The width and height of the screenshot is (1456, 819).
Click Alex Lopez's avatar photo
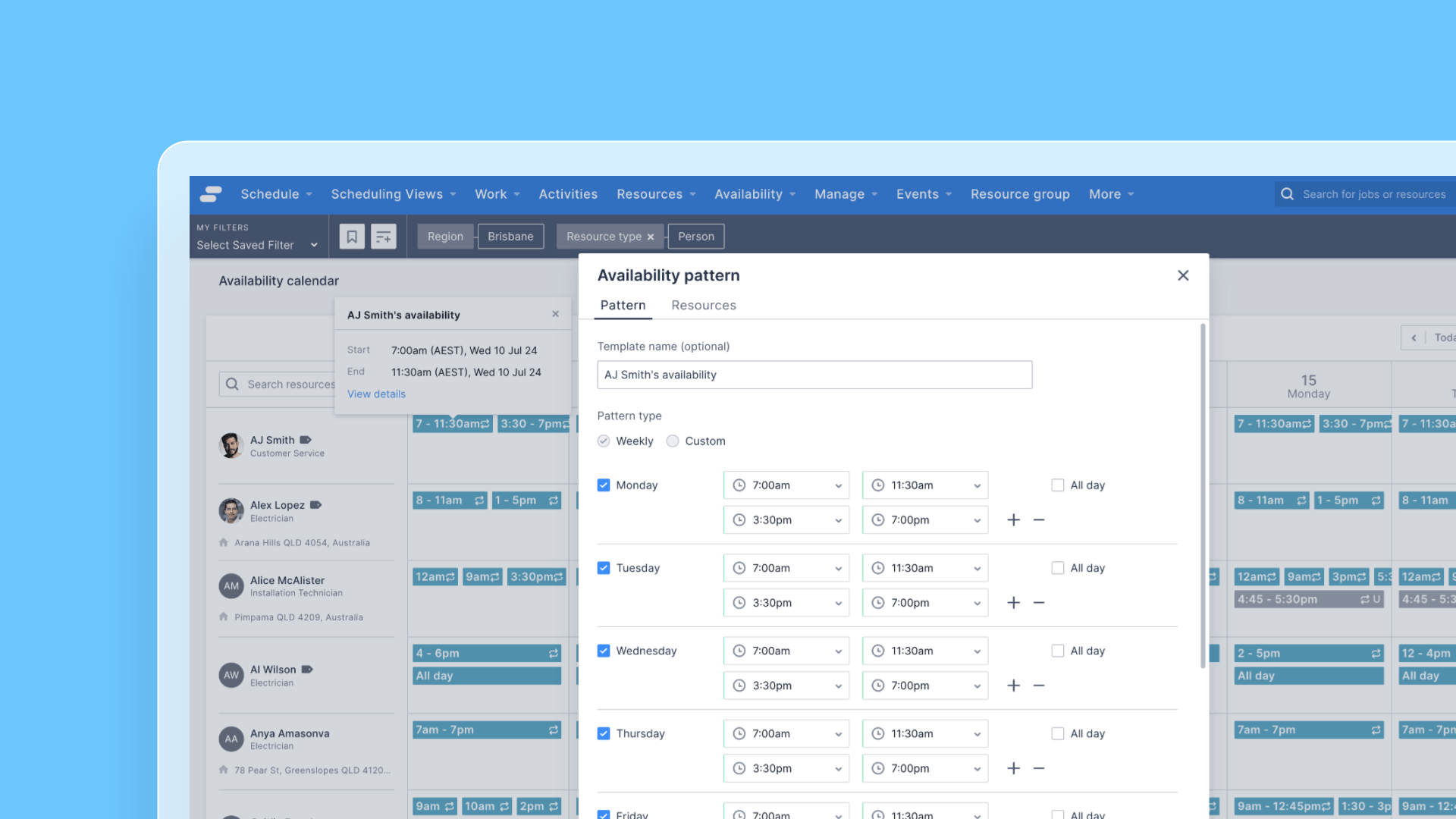coord(231,511)
